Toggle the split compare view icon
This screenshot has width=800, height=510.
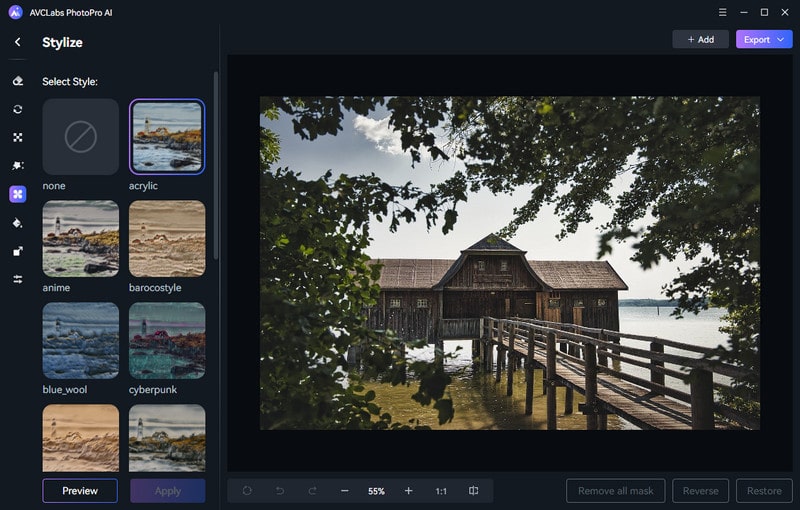click(x=473, y=491)
